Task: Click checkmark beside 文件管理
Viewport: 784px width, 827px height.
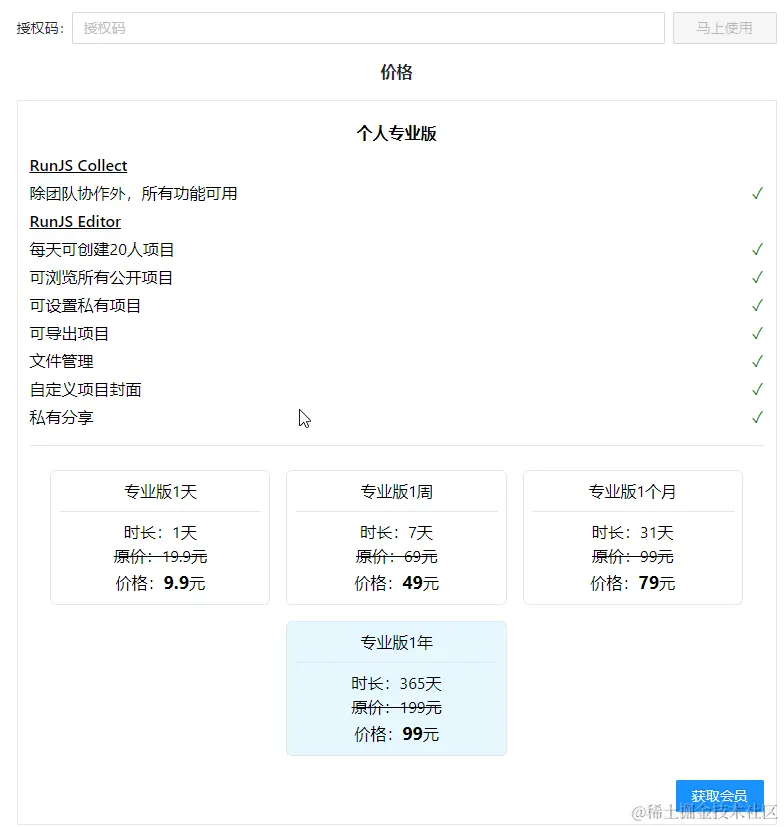Action: coord(757,361)
